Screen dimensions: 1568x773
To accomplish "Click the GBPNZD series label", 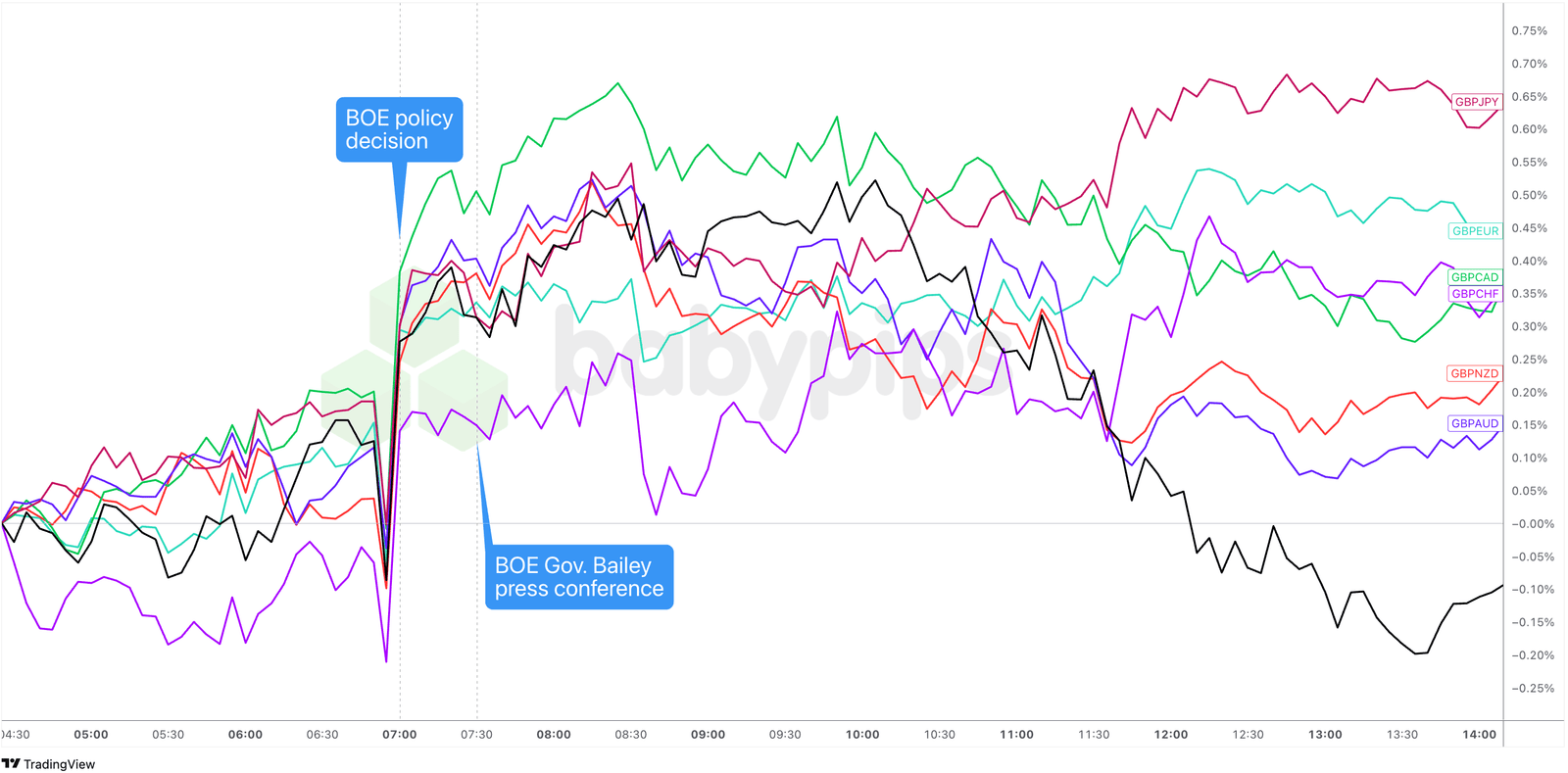I will (1474, 373).
